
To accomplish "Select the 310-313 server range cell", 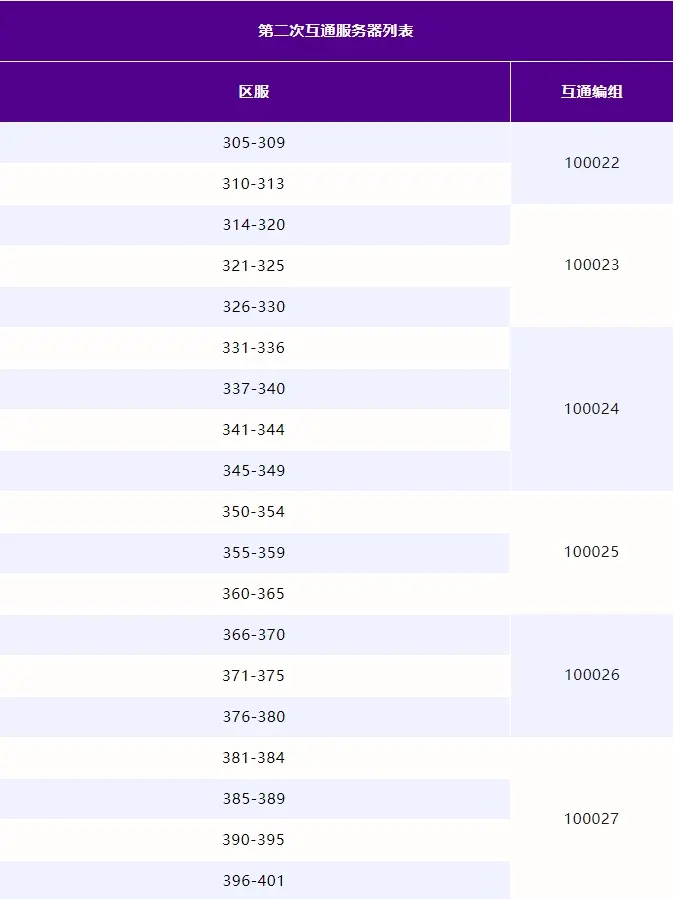I will click(255, 183).
